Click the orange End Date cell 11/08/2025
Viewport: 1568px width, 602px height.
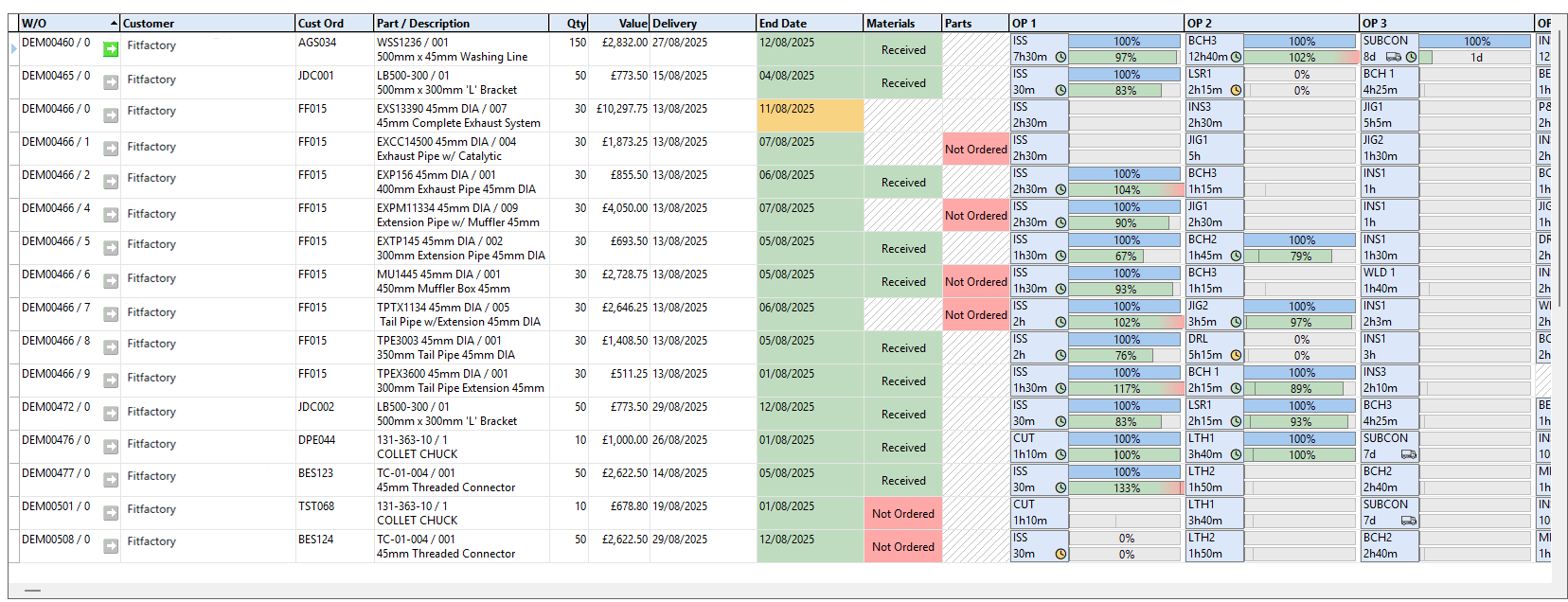(810, 115)
